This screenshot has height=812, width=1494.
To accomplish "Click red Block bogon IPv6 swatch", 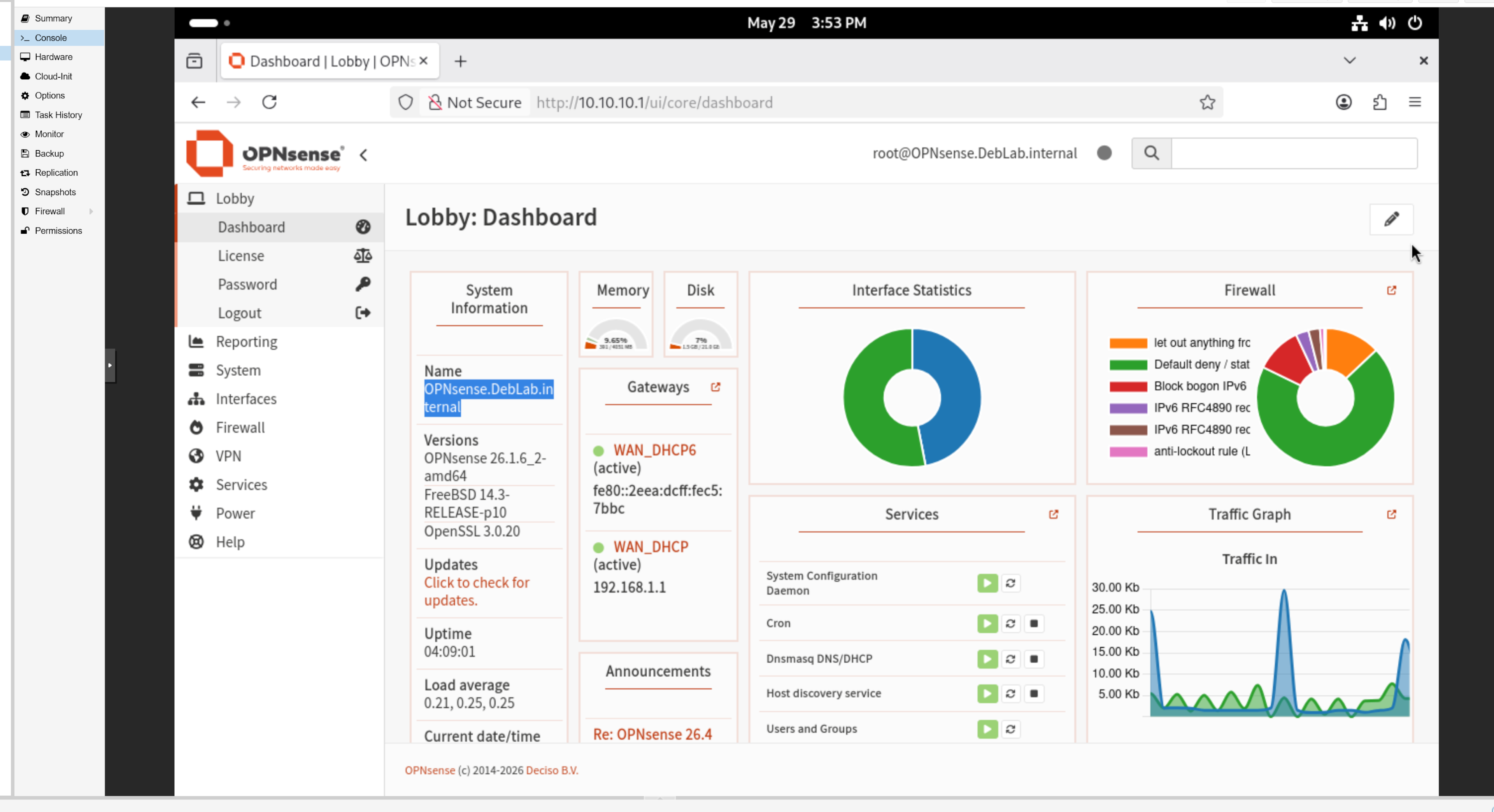I will click(x=1128, y=387).
